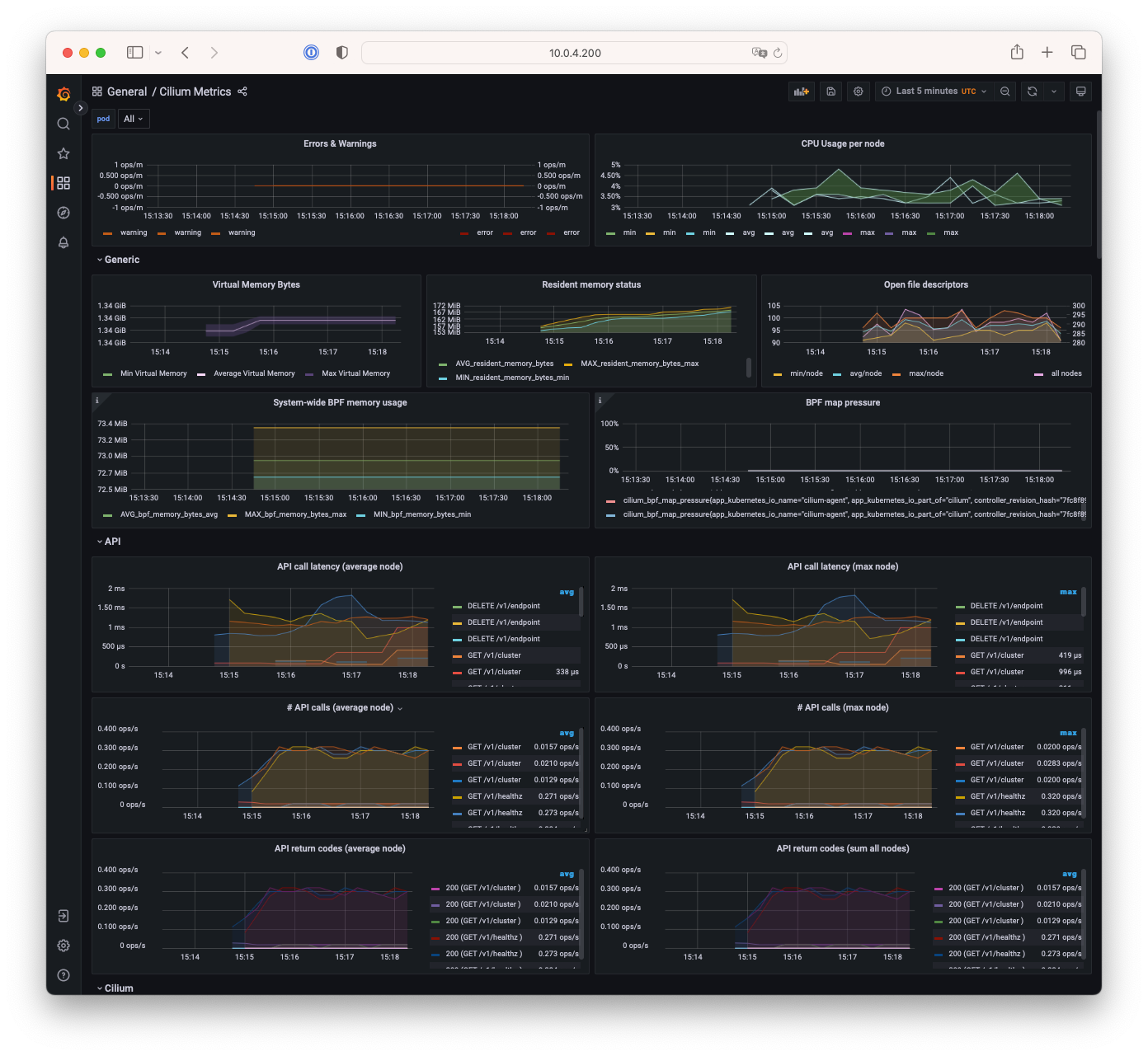Go to the General folder breadcrumb
Viewport: 1148px width, 1056px height.
pos(127,92)
